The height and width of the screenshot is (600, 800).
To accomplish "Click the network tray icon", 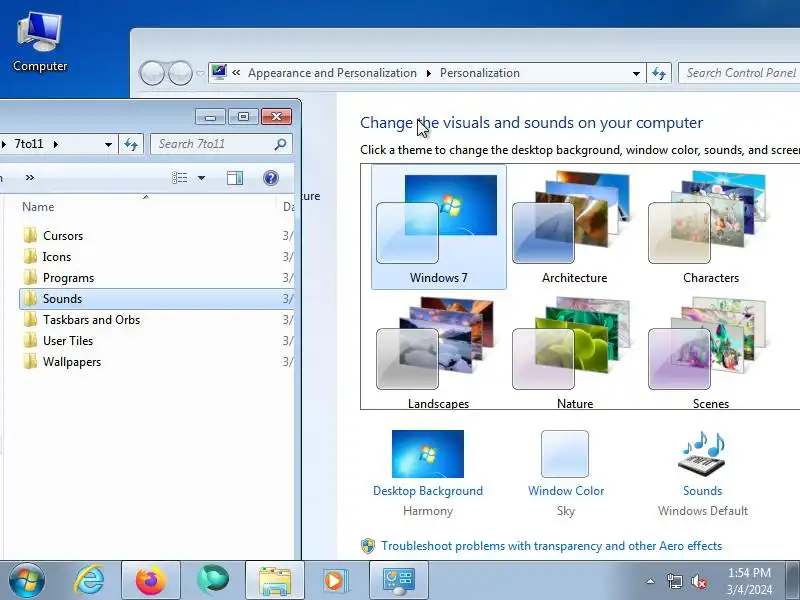I will (674, 581).
